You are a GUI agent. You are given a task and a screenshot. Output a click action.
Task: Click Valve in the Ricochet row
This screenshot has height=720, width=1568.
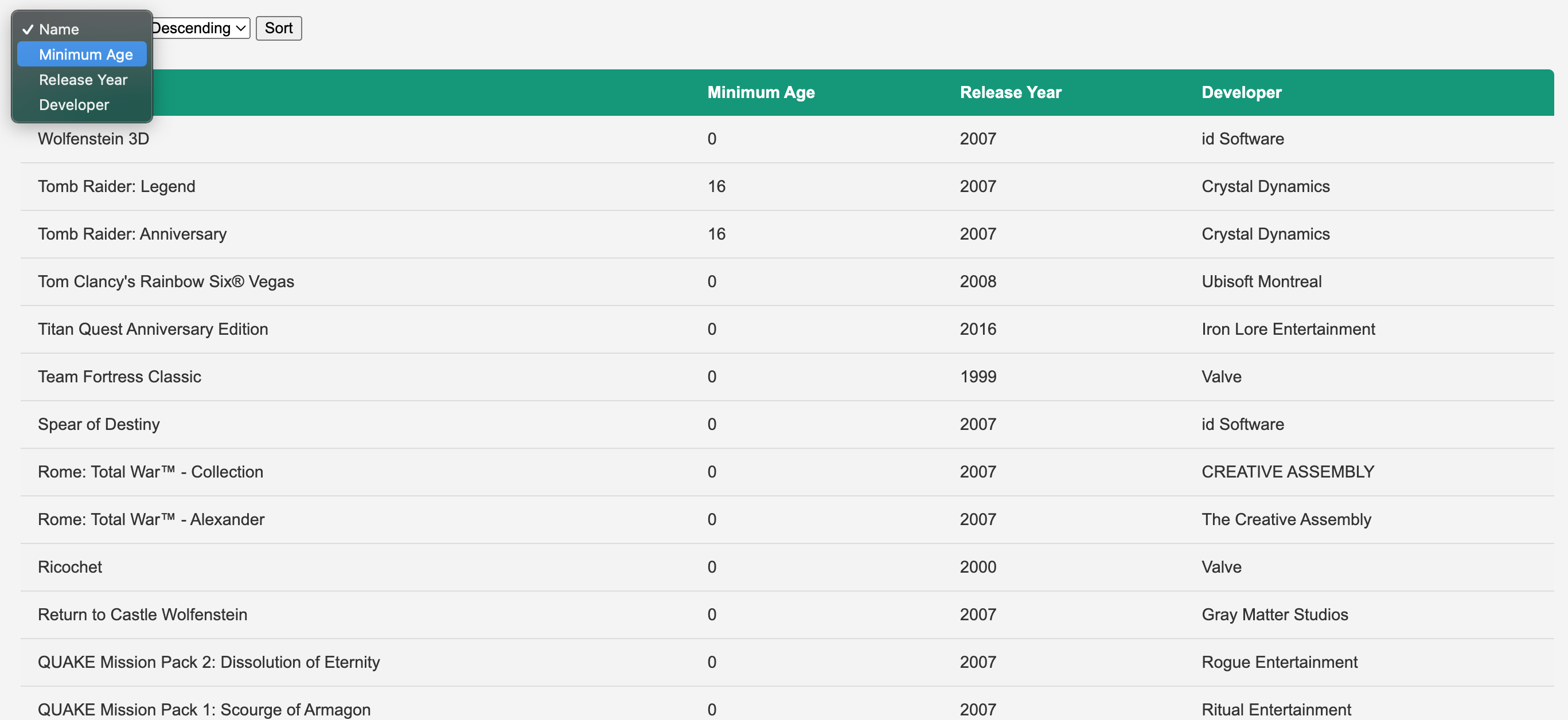coord(1221,566)
